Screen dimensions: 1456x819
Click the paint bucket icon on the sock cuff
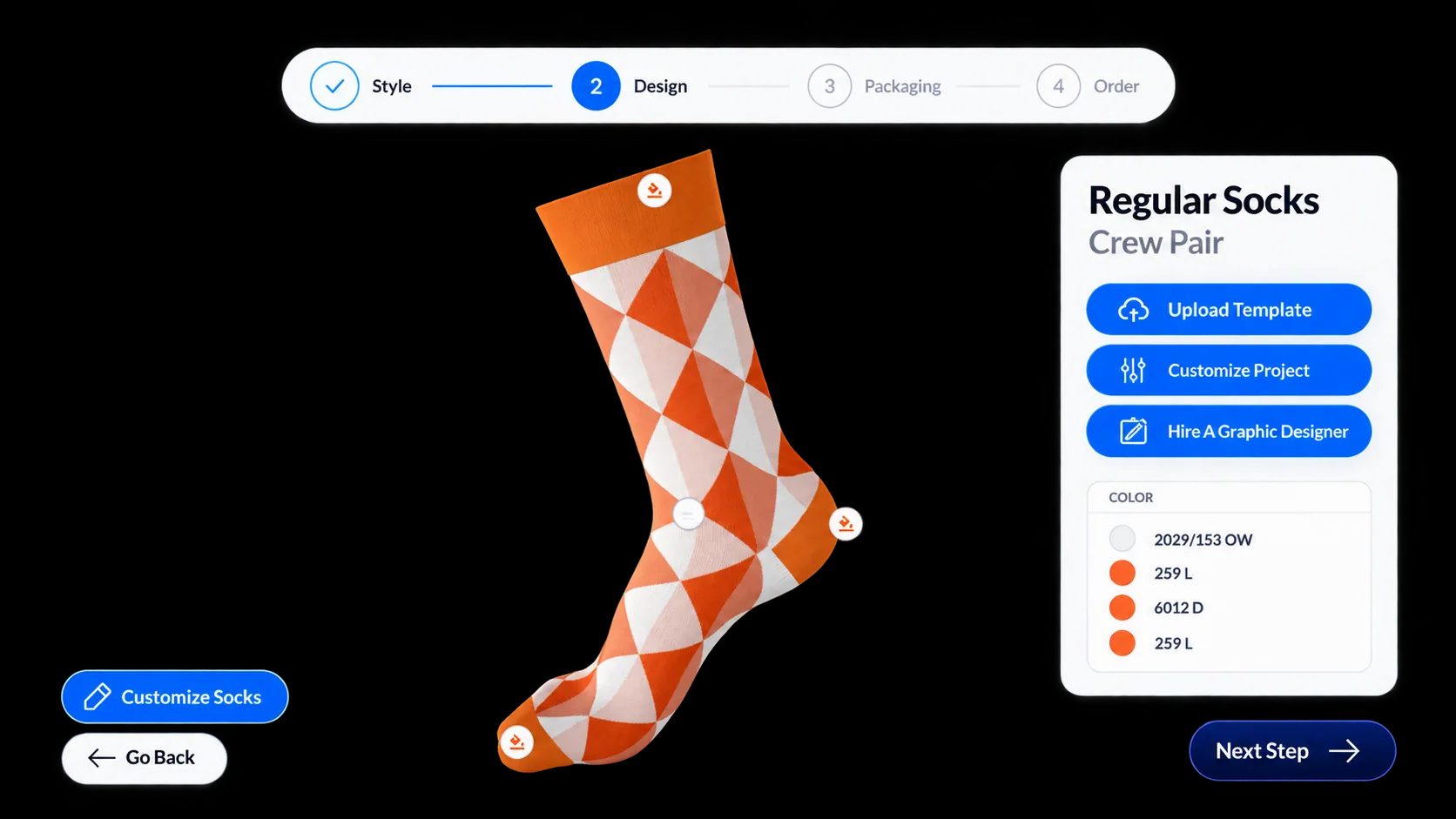(x=654, y=190)
